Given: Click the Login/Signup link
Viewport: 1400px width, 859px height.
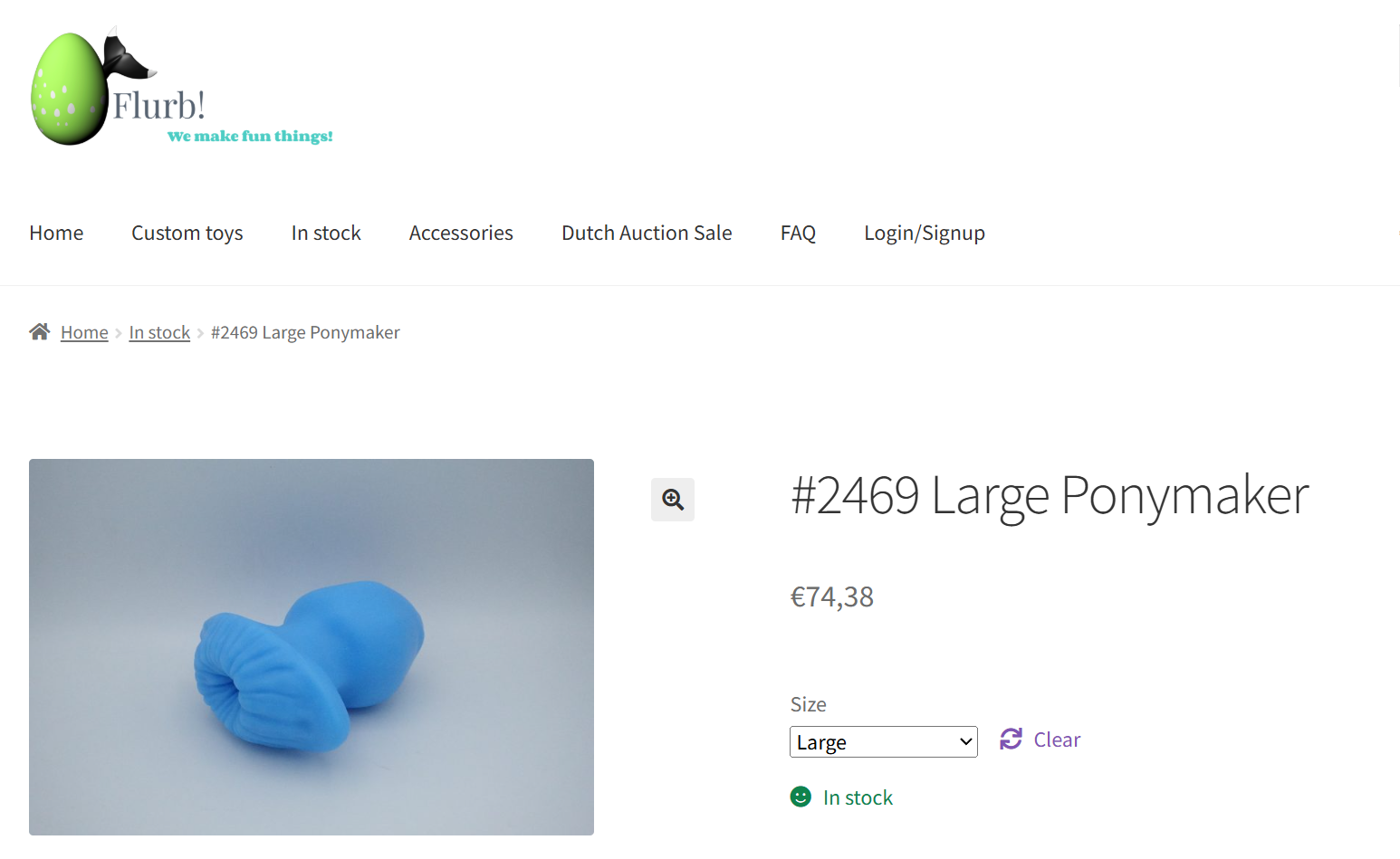Looking at the screenshot, I should click(x=924, y=233).
